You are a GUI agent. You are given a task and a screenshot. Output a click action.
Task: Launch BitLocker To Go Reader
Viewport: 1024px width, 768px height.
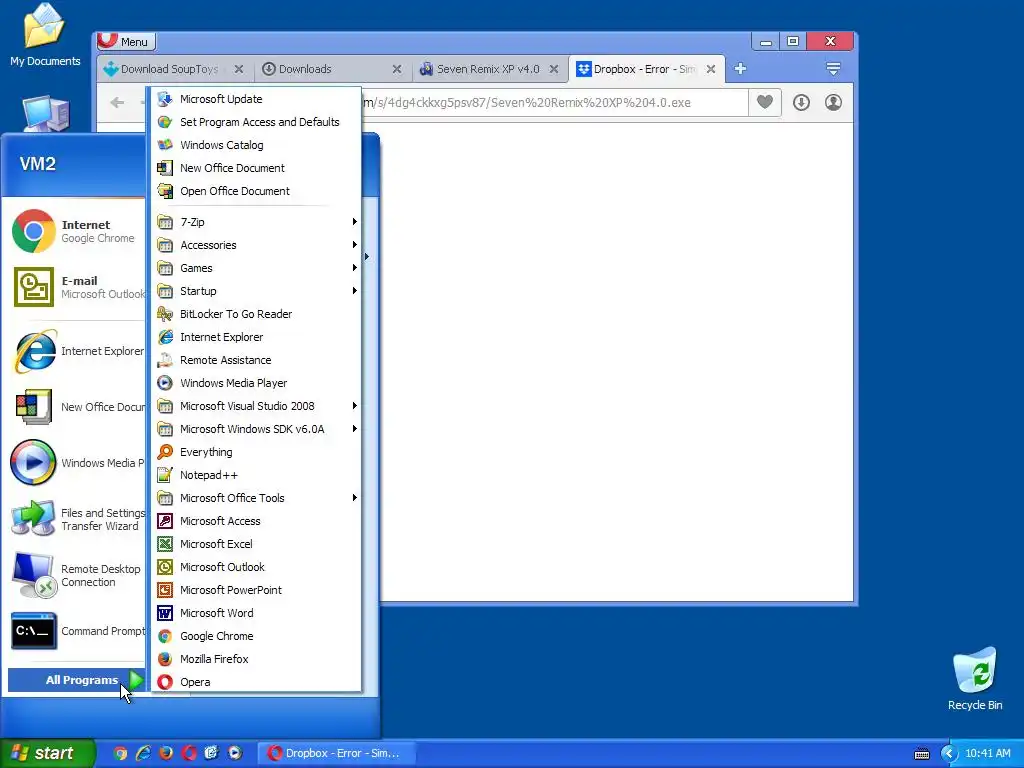[x=257, y=314]
